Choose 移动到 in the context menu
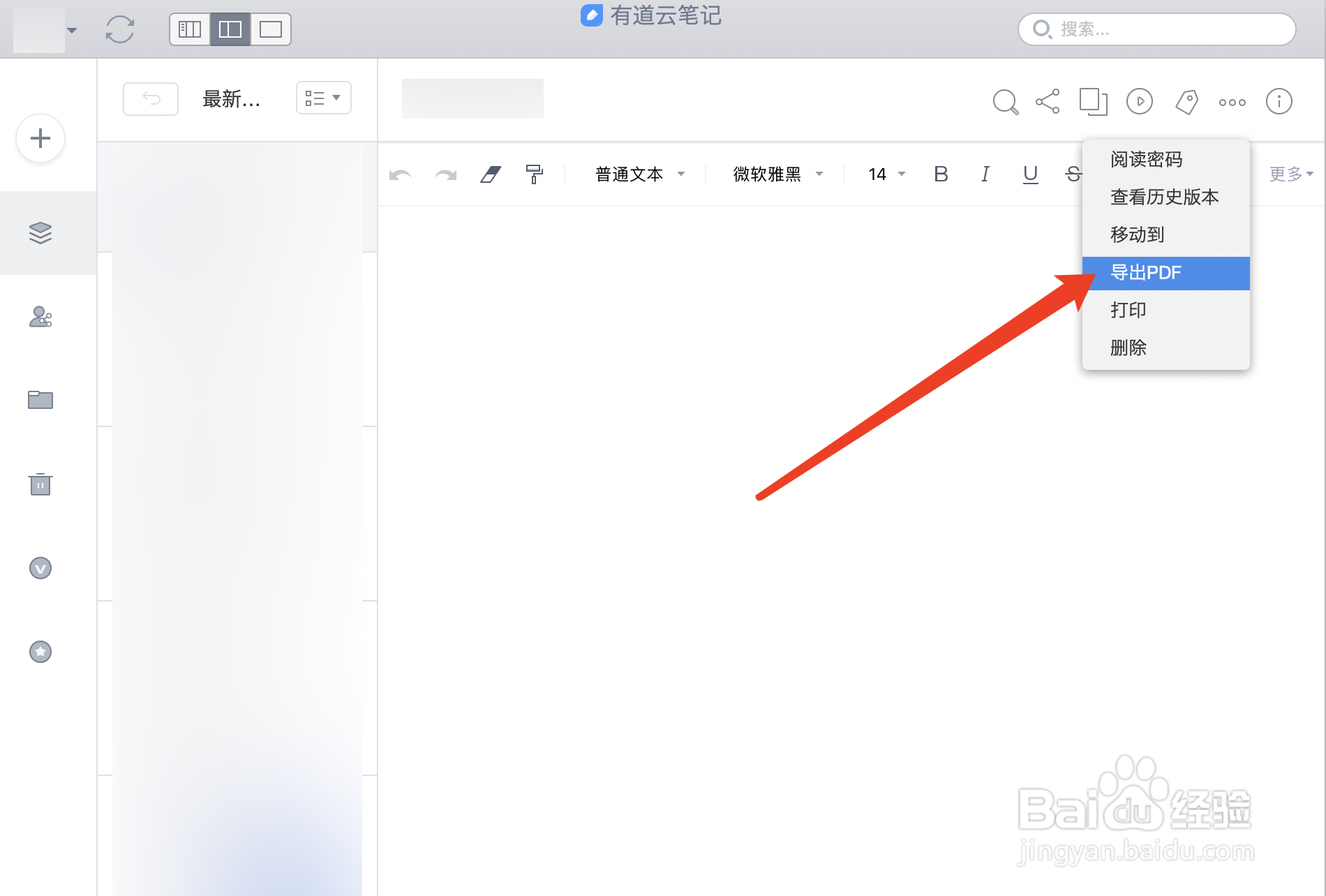Screen dimensions: 1326x896 point(1165,235)
